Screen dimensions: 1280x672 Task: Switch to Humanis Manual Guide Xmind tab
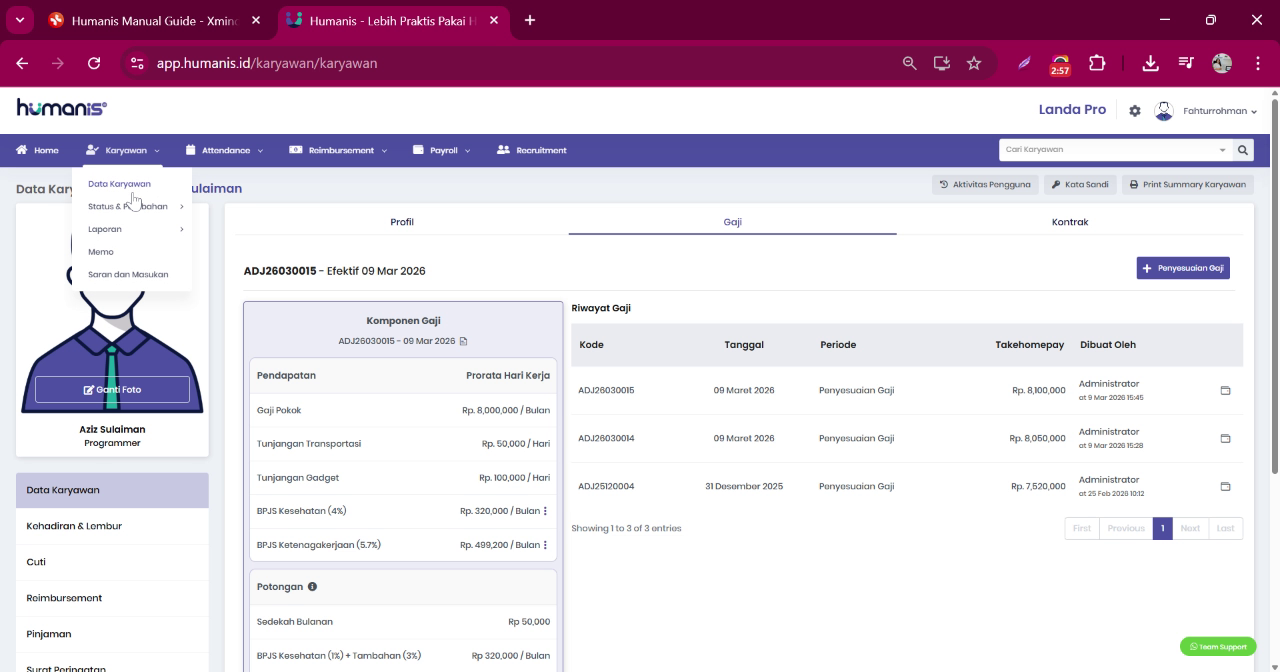click(155, 20)
